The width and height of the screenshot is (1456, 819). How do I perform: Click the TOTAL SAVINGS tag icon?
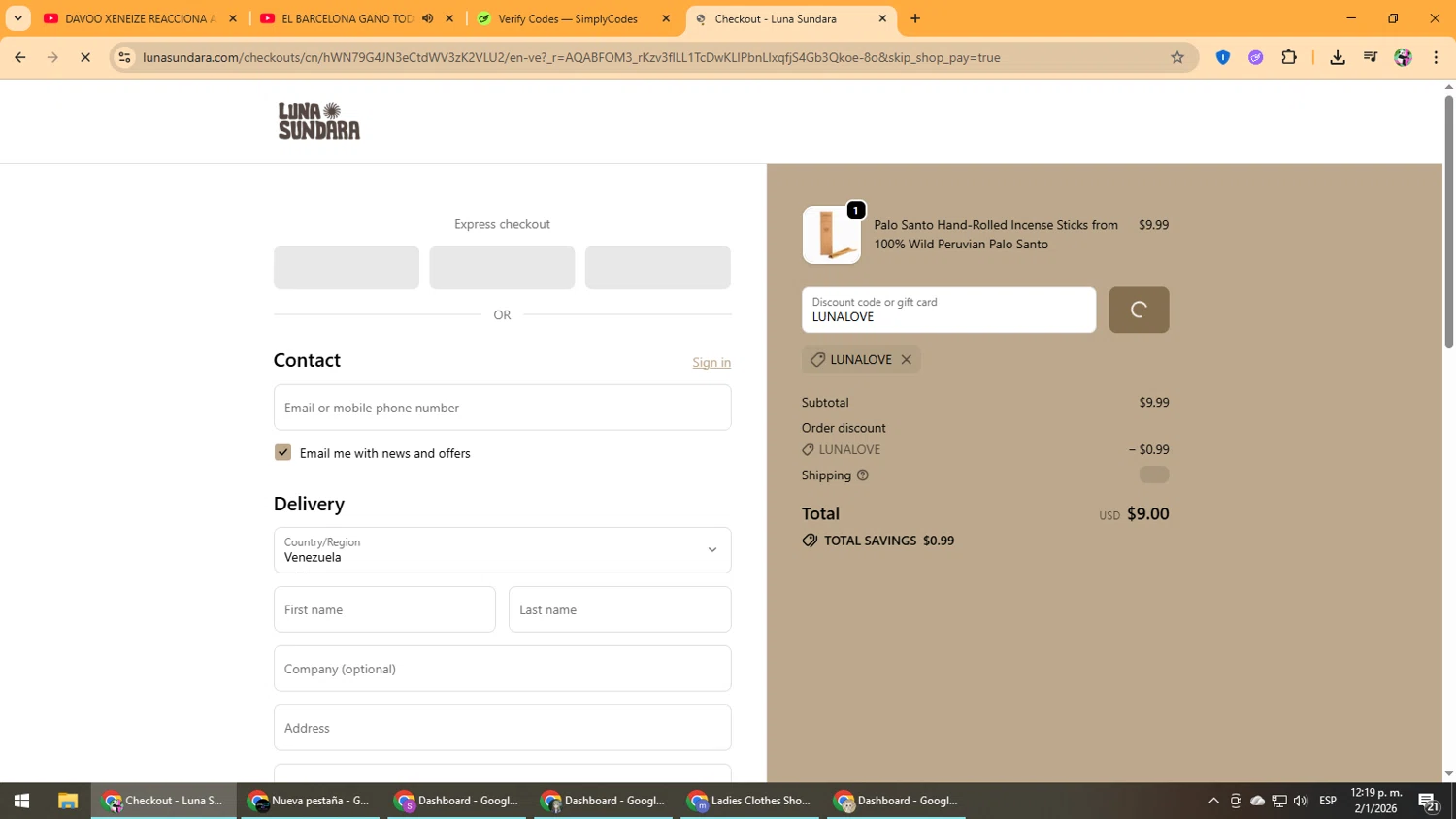(810, 541)
